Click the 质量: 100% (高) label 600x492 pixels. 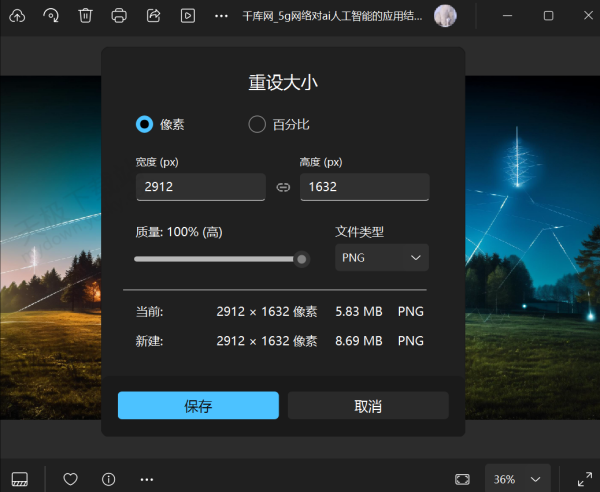click(x=179, y=232)
